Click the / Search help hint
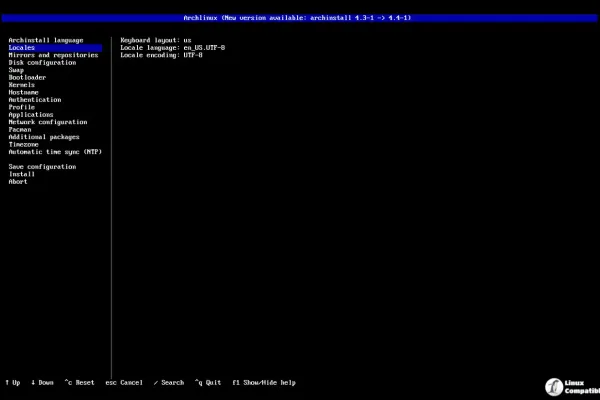 169,382
